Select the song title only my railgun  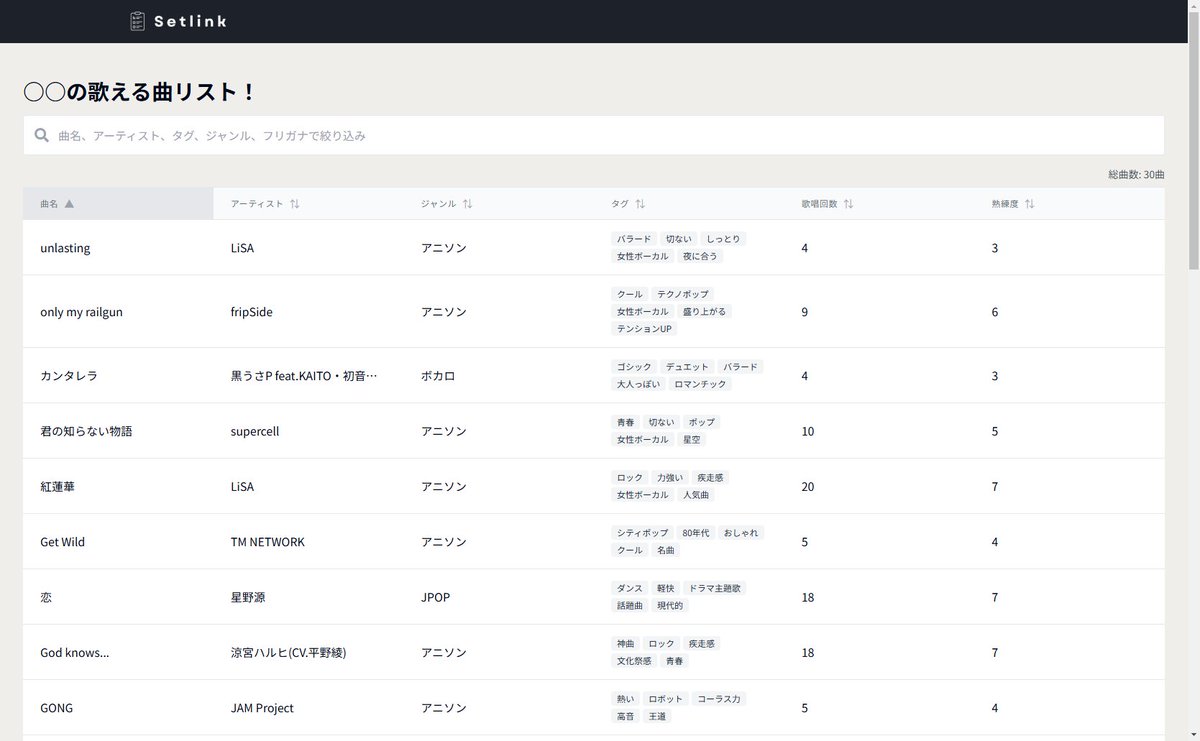(81, 312)
